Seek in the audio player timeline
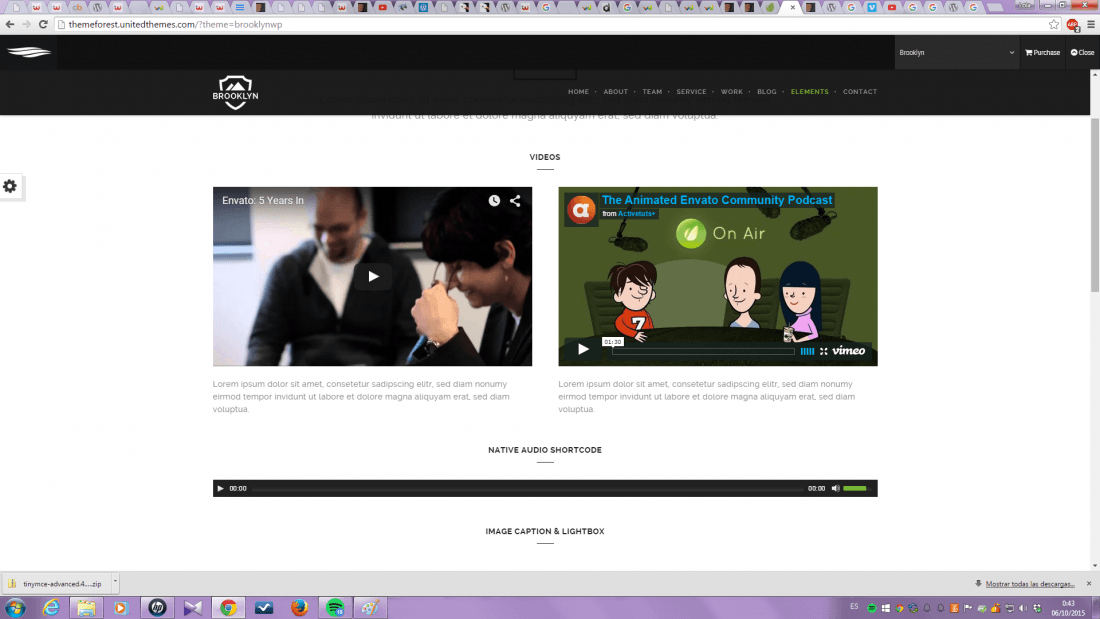Viewport: 1100px width, 619px height. tap(528, 488)
